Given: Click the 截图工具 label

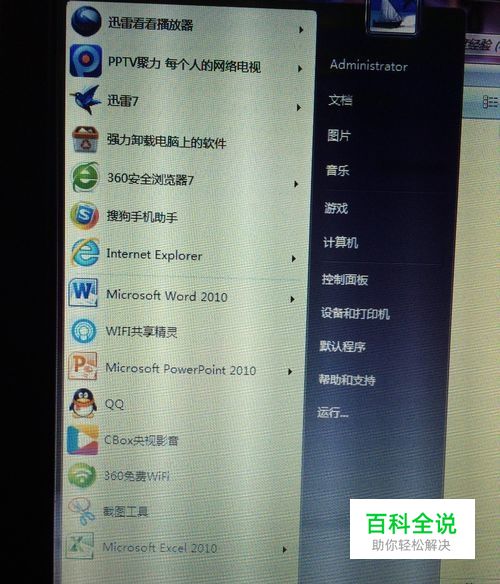Looking at the screenshot, I should [126, 511].
